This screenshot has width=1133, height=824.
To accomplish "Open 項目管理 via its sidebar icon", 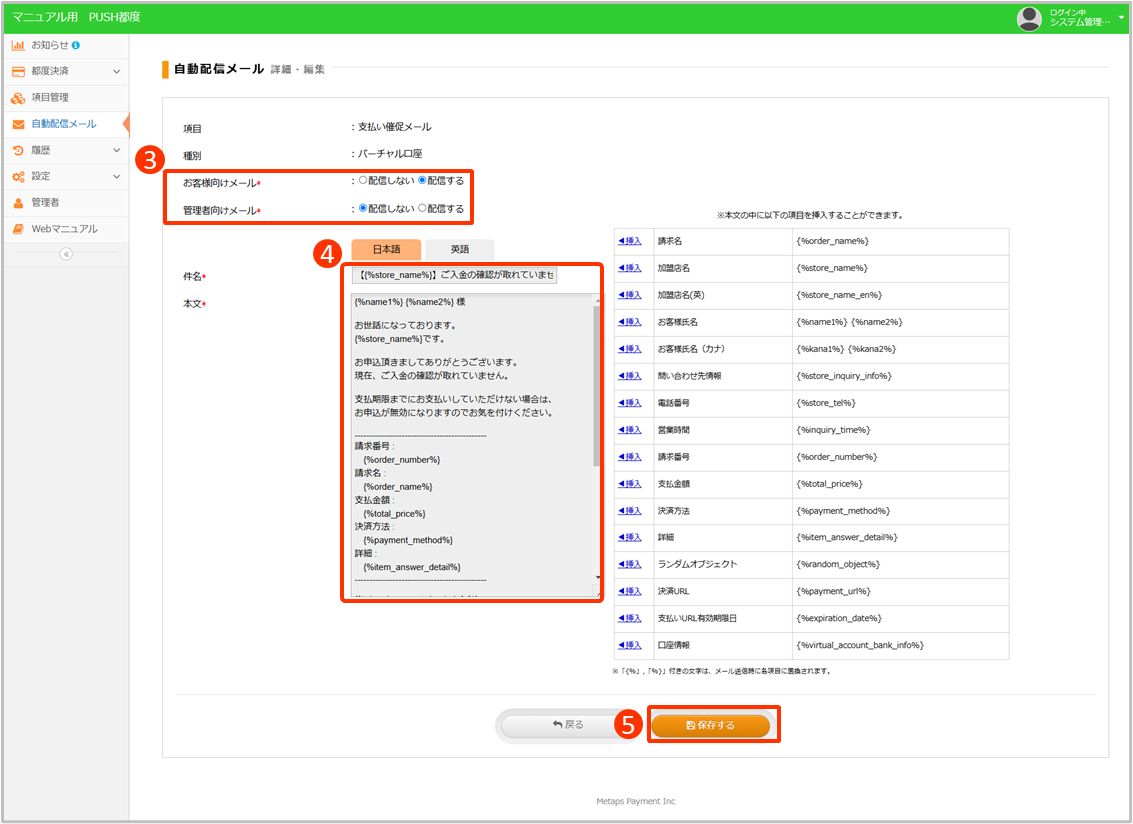I will click(x=18, y=98).
